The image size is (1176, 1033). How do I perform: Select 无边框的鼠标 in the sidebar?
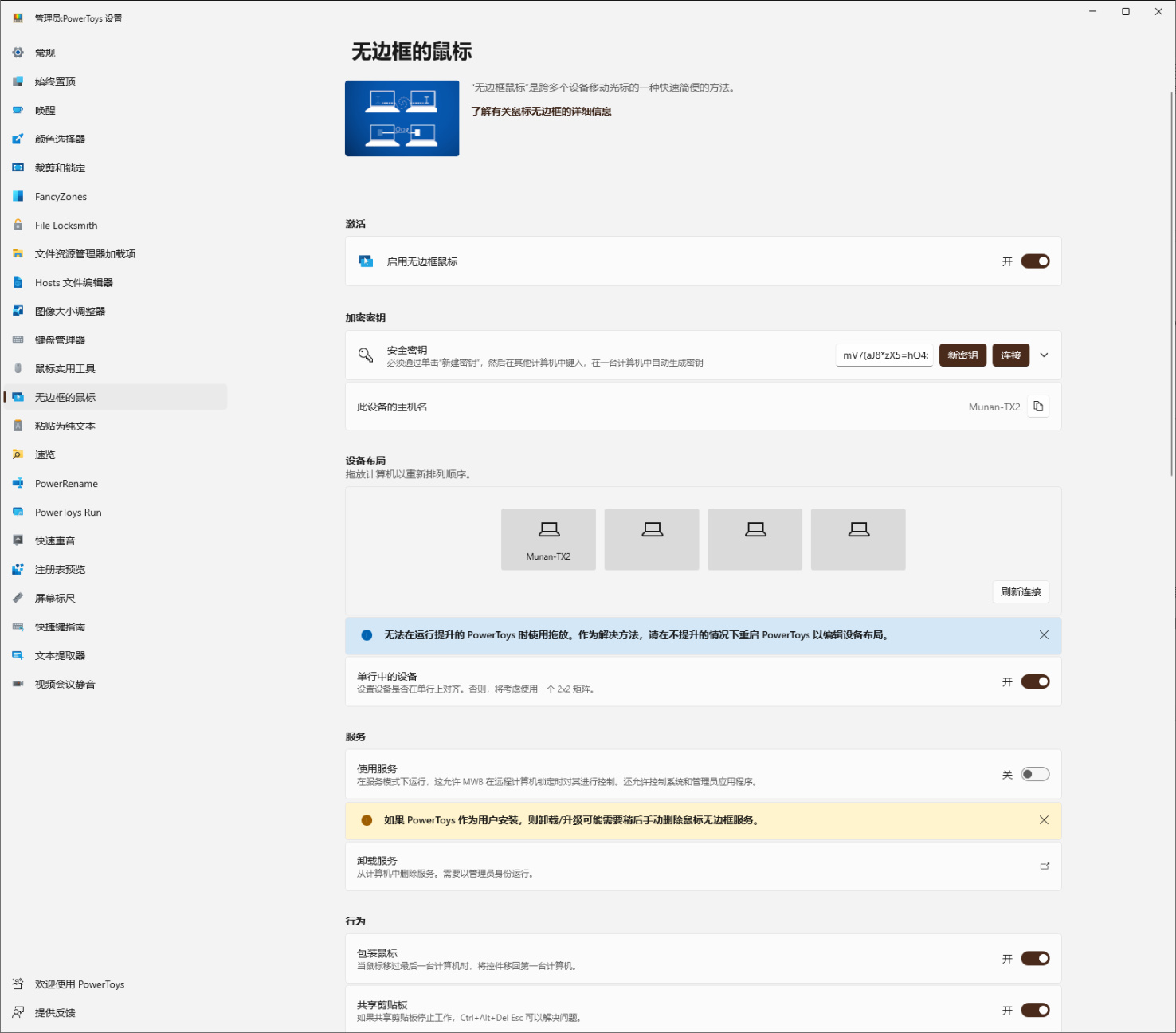pos(116,397)
